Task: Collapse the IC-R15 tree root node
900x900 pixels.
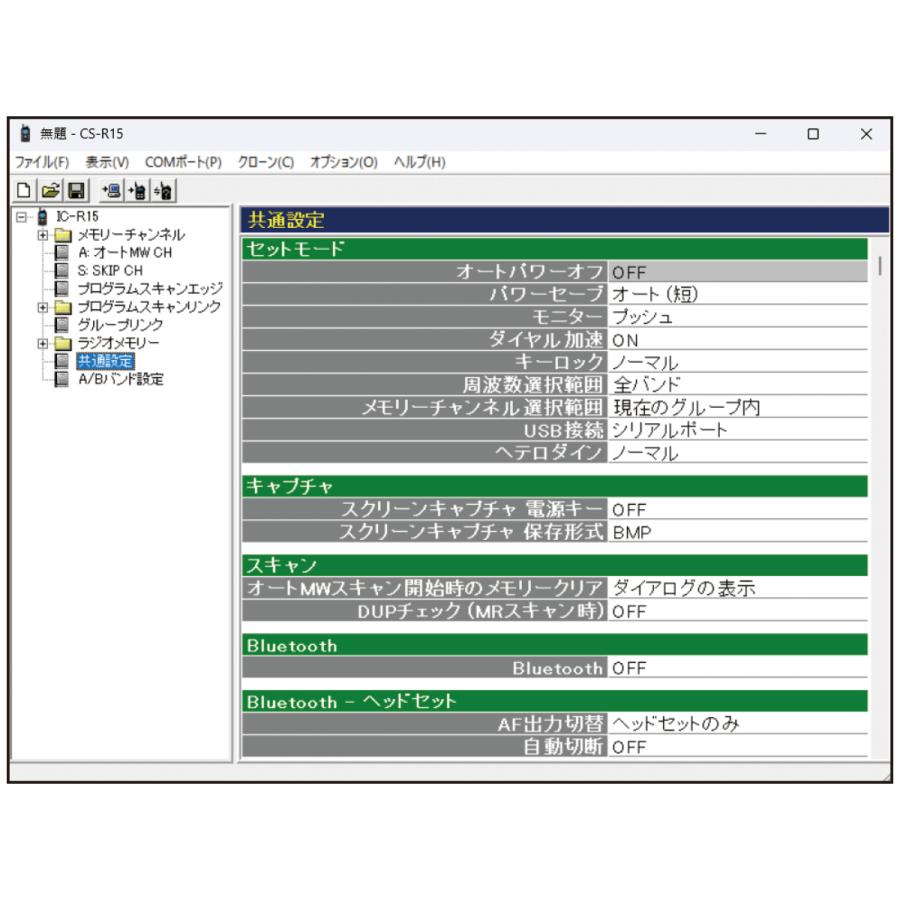Action: click(21, 217)
